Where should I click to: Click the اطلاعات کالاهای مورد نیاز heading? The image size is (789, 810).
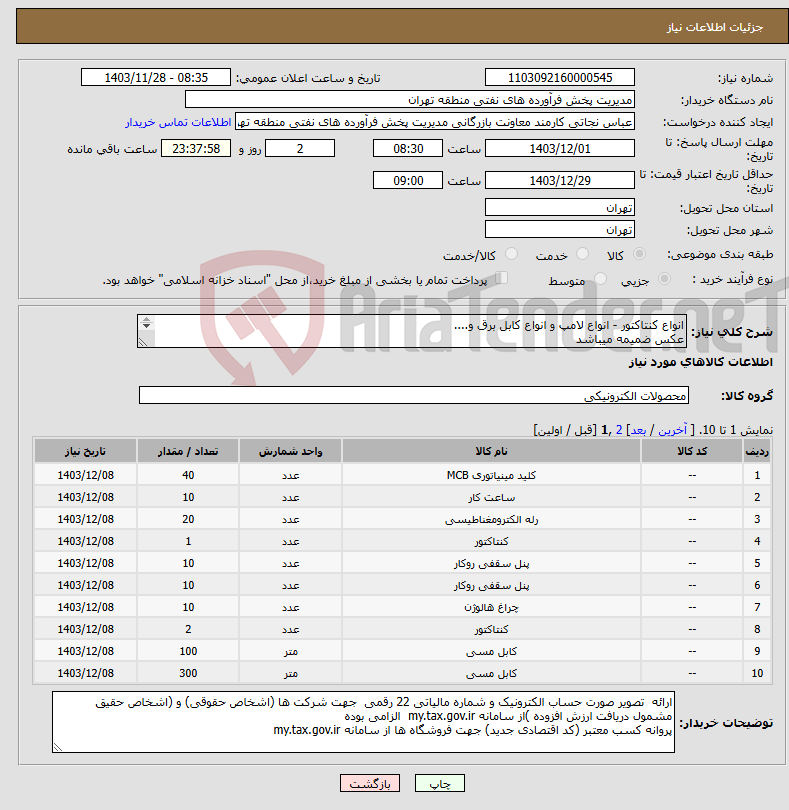701,362
